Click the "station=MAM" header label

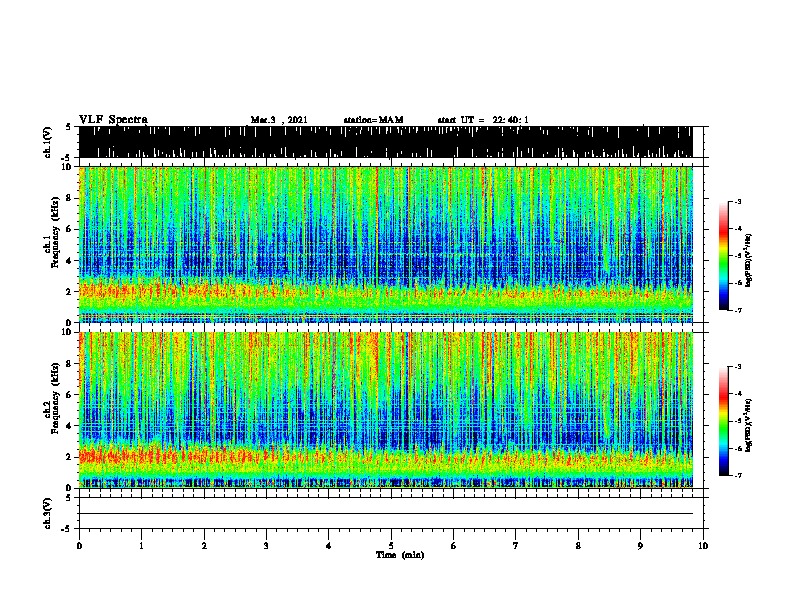point(373,120)
